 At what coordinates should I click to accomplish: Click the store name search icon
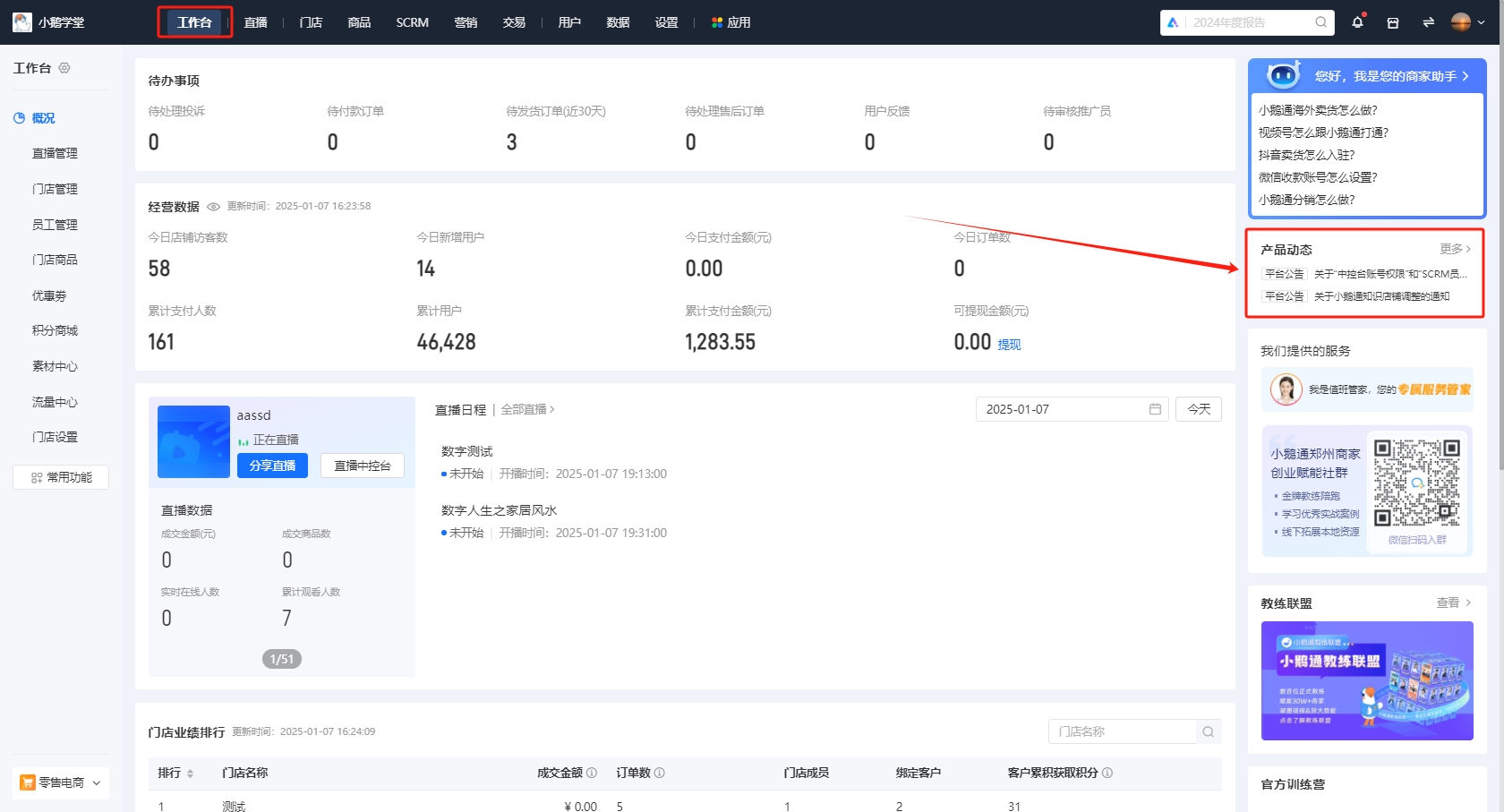coord(1208,731)
